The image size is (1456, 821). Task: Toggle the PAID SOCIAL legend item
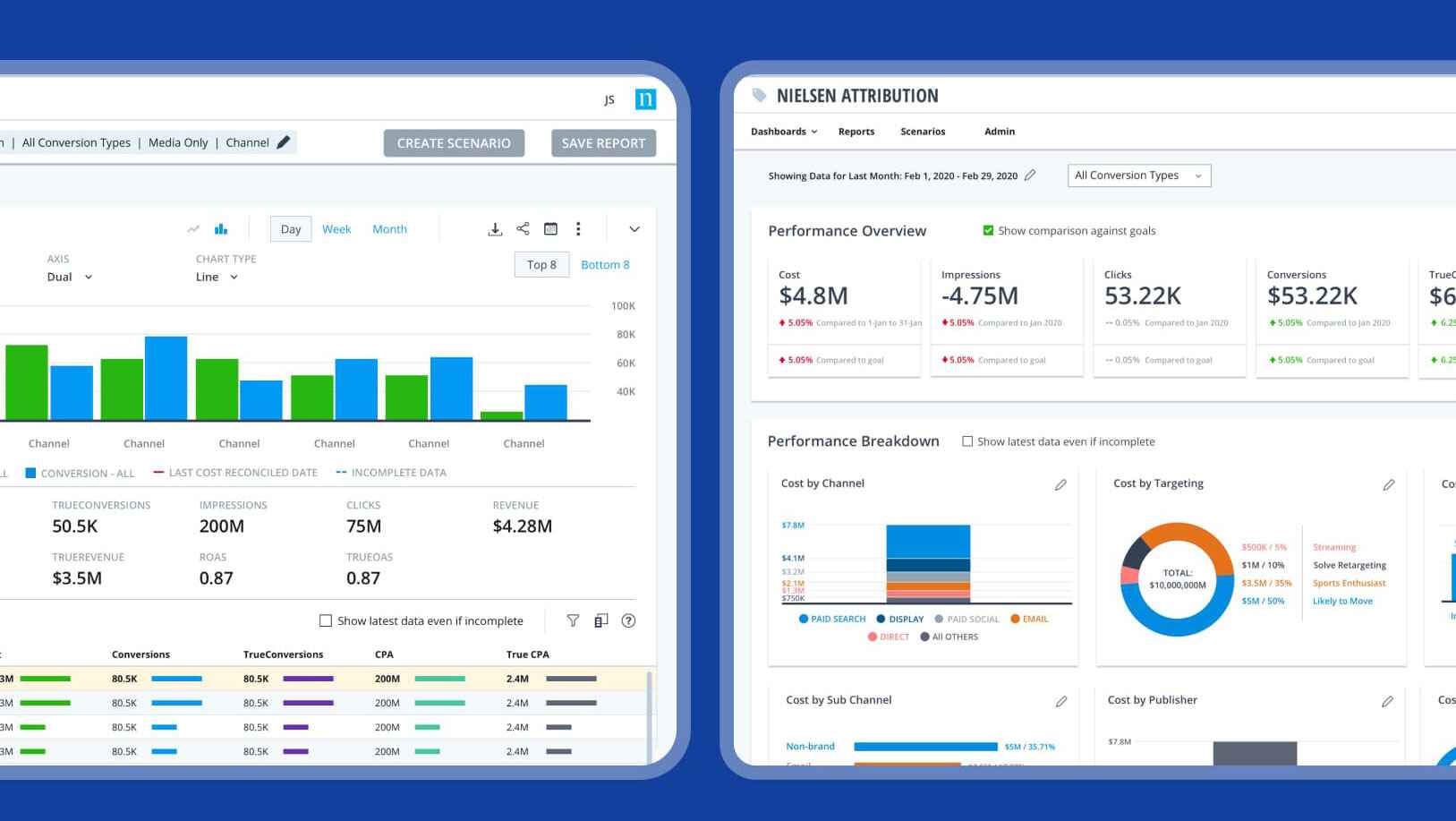pos(966,619)
